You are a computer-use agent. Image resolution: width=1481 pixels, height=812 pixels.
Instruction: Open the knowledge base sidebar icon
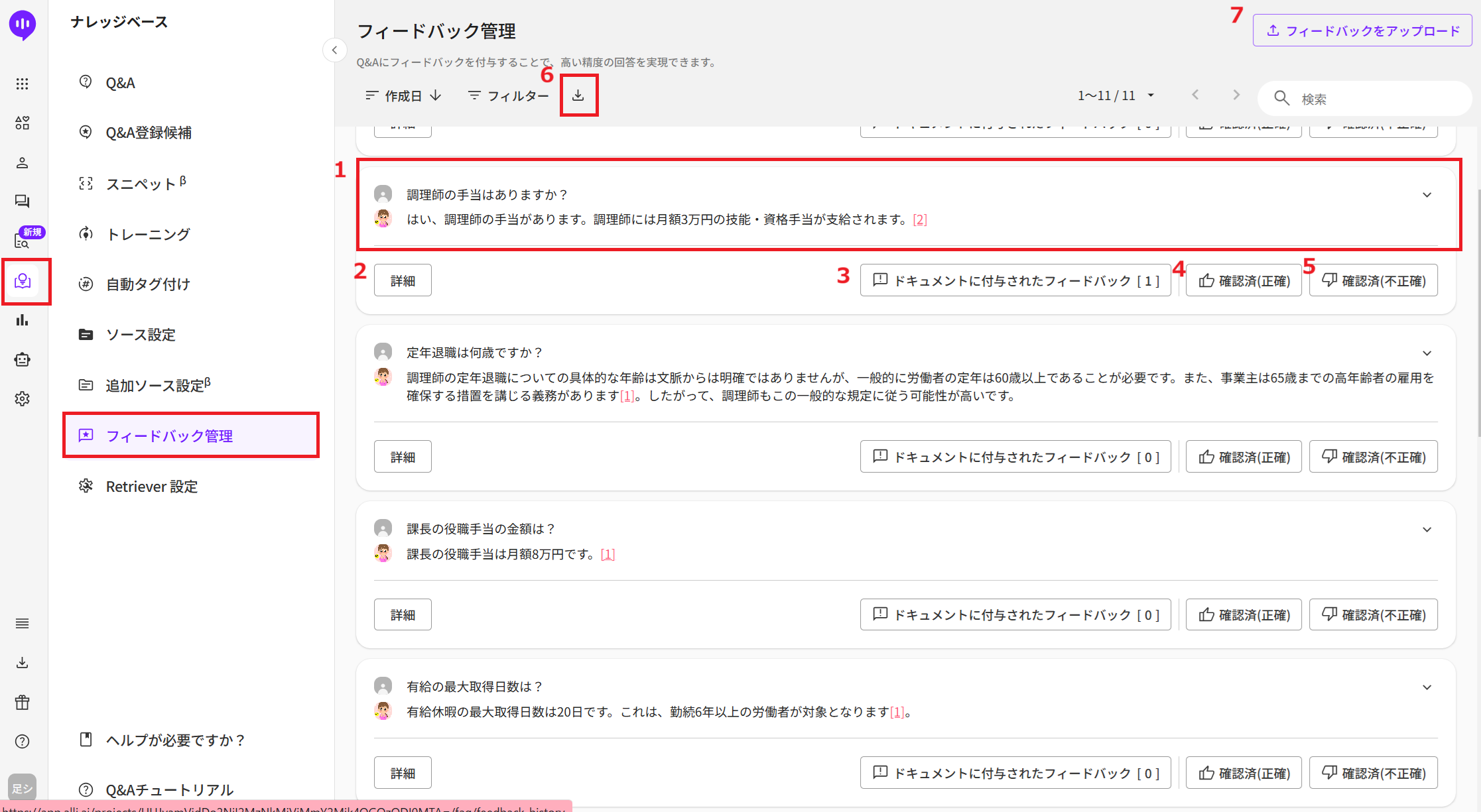click(x=23, y=281)
